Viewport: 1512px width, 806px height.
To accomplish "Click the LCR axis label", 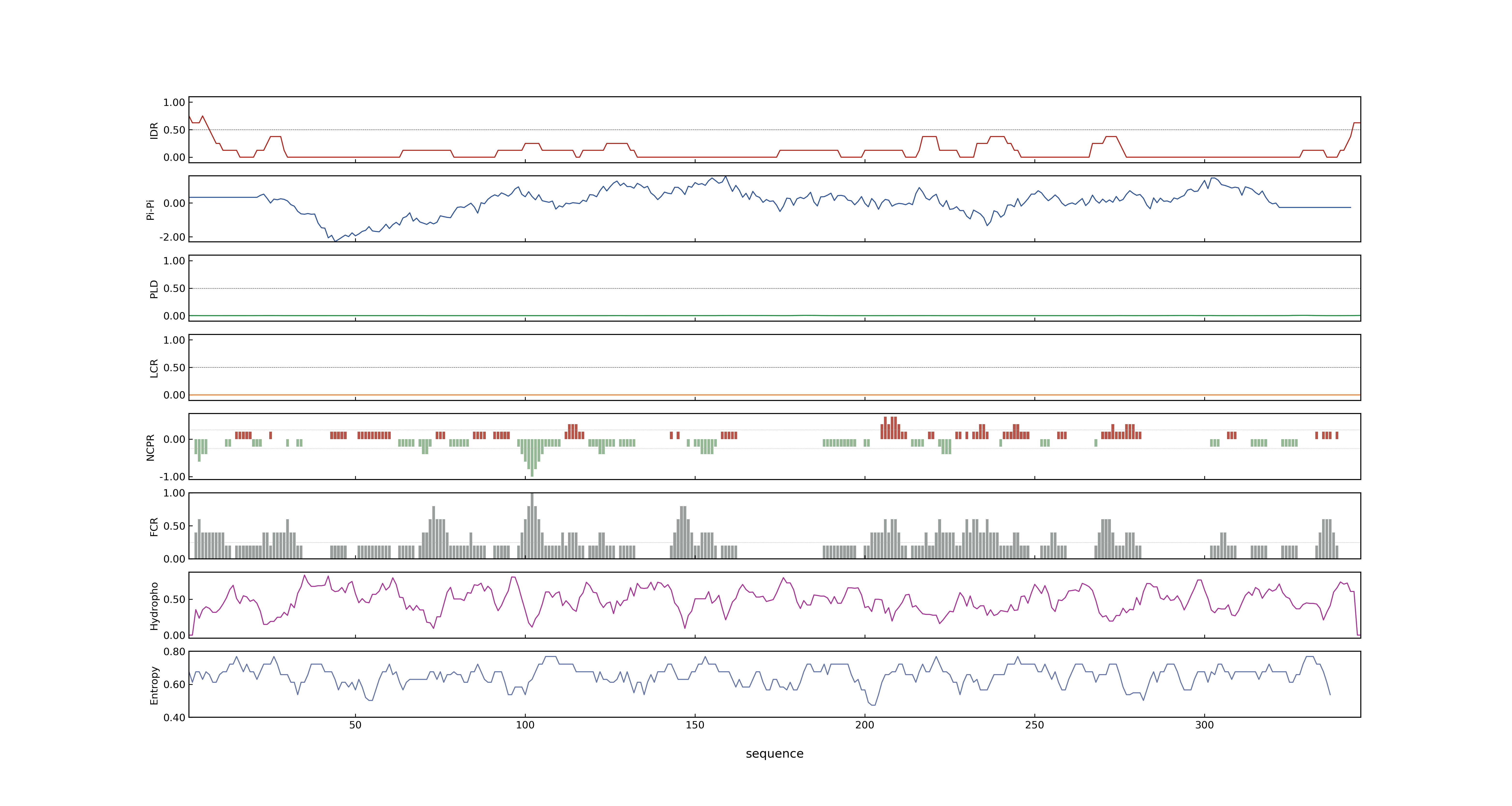I will [154, 368].
